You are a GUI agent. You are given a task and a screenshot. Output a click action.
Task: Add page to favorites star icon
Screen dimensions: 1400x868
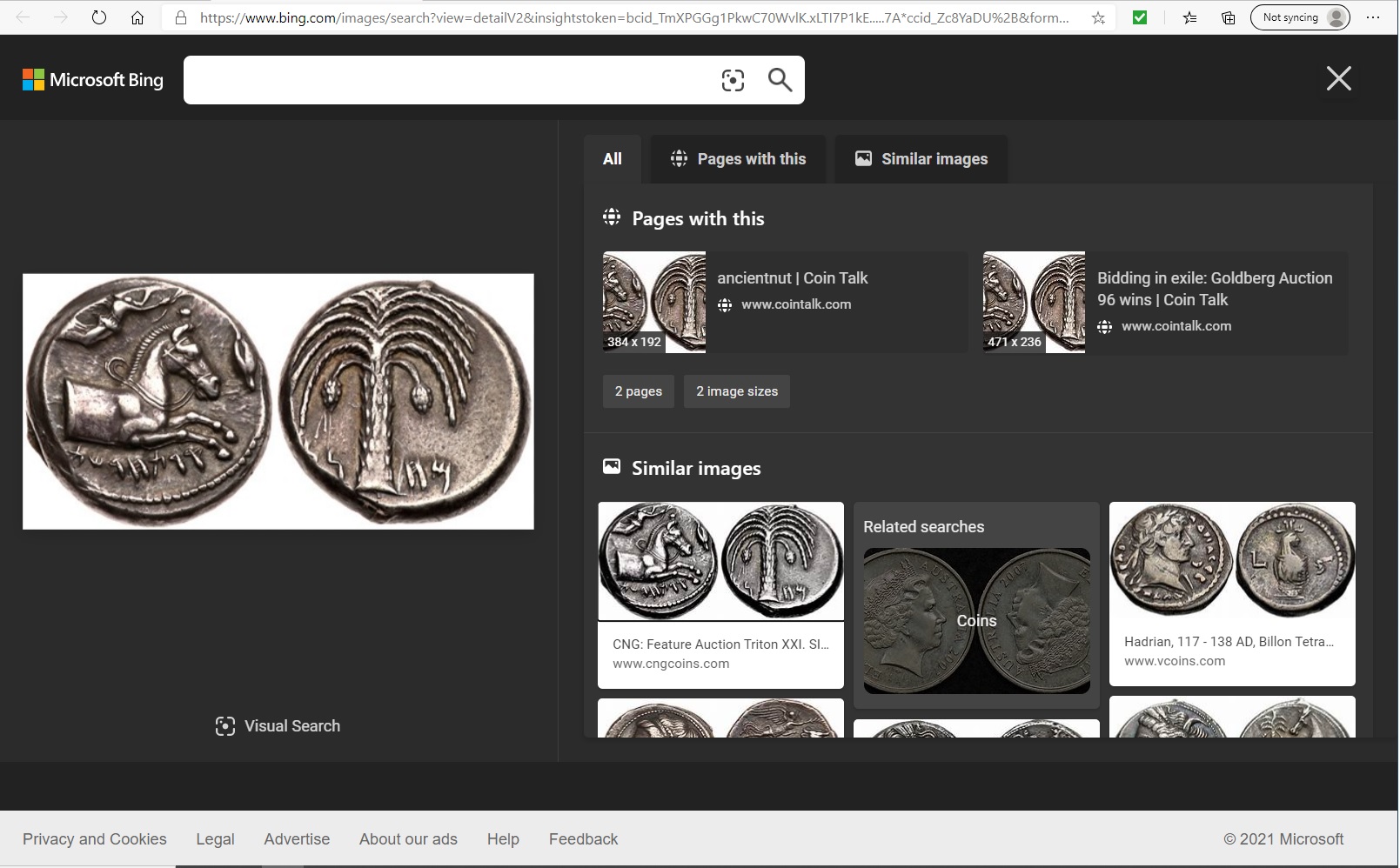(1098, 17)
